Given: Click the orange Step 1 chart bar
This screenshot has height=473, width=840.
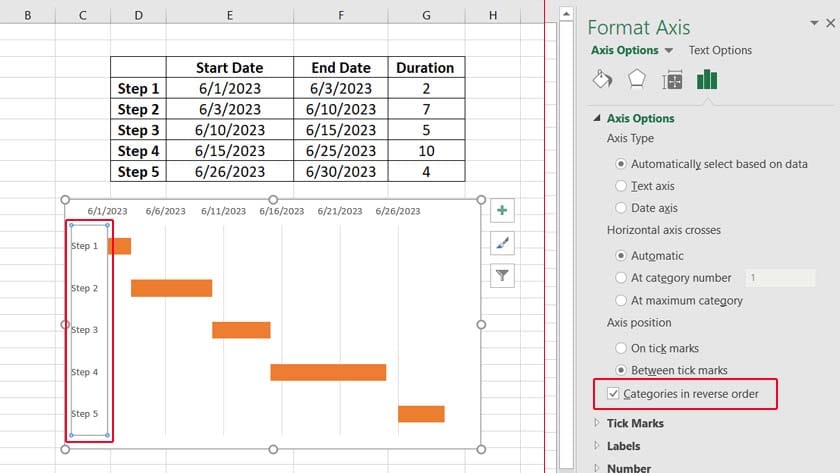Looking at the screenshot, I should click(119, 246).
